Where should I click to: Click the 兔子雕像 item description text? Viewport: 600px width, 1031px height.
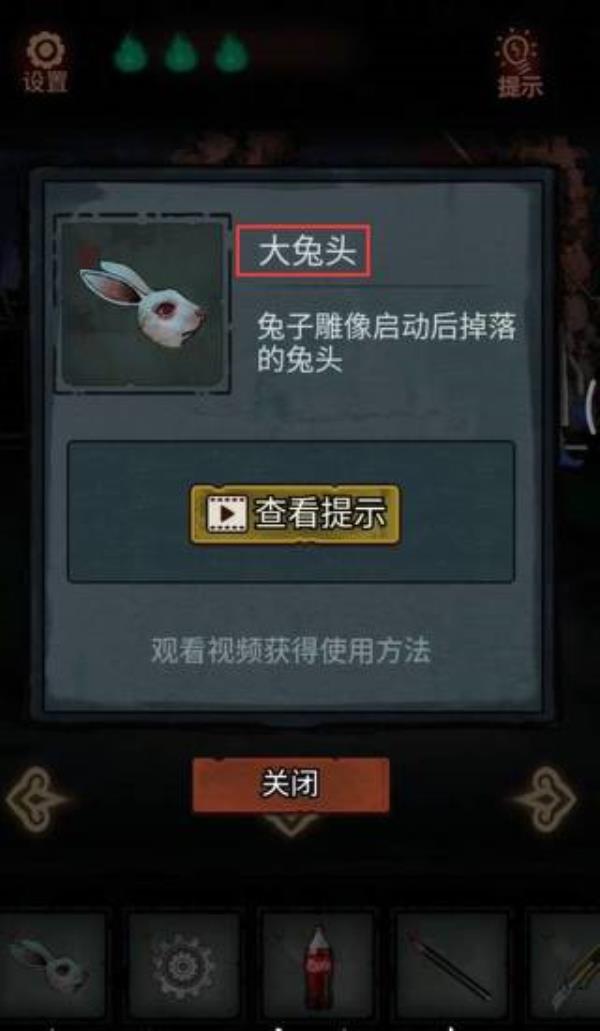pos(386,344)
